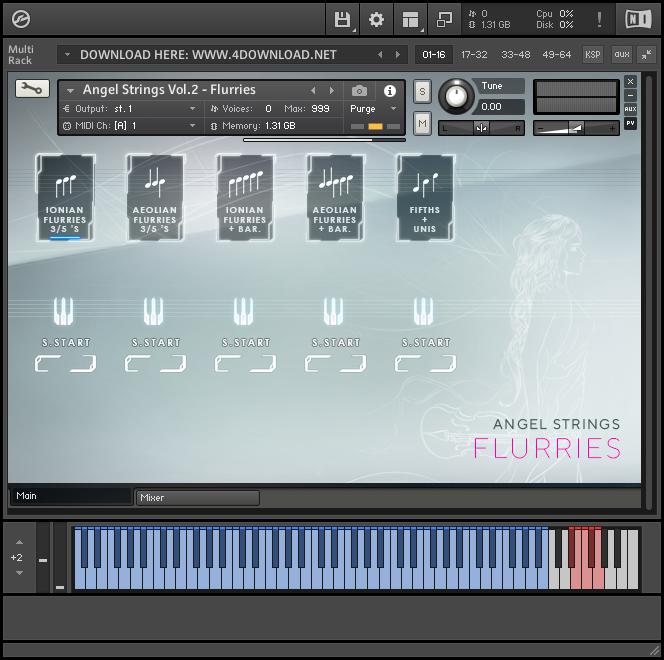The width and height of the screenshot is (664, 660).
Task: Solo the instrument with S button
Action: click(422, 91)
